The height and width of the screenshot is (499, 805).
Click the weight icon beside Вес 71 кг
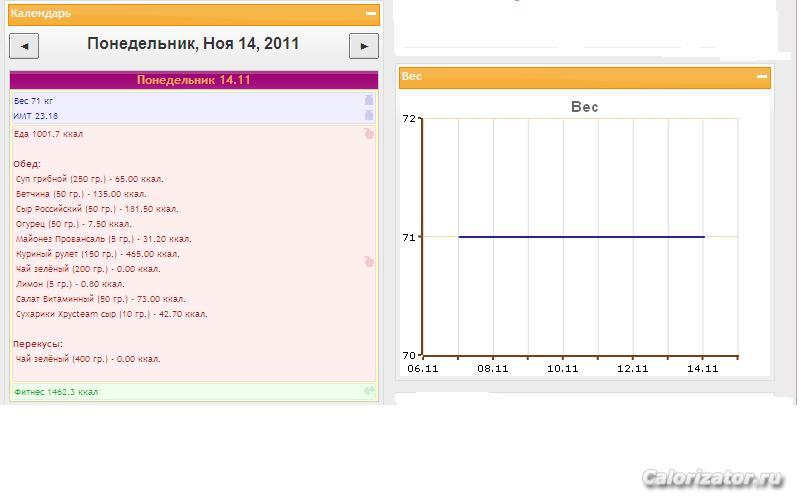368,101
